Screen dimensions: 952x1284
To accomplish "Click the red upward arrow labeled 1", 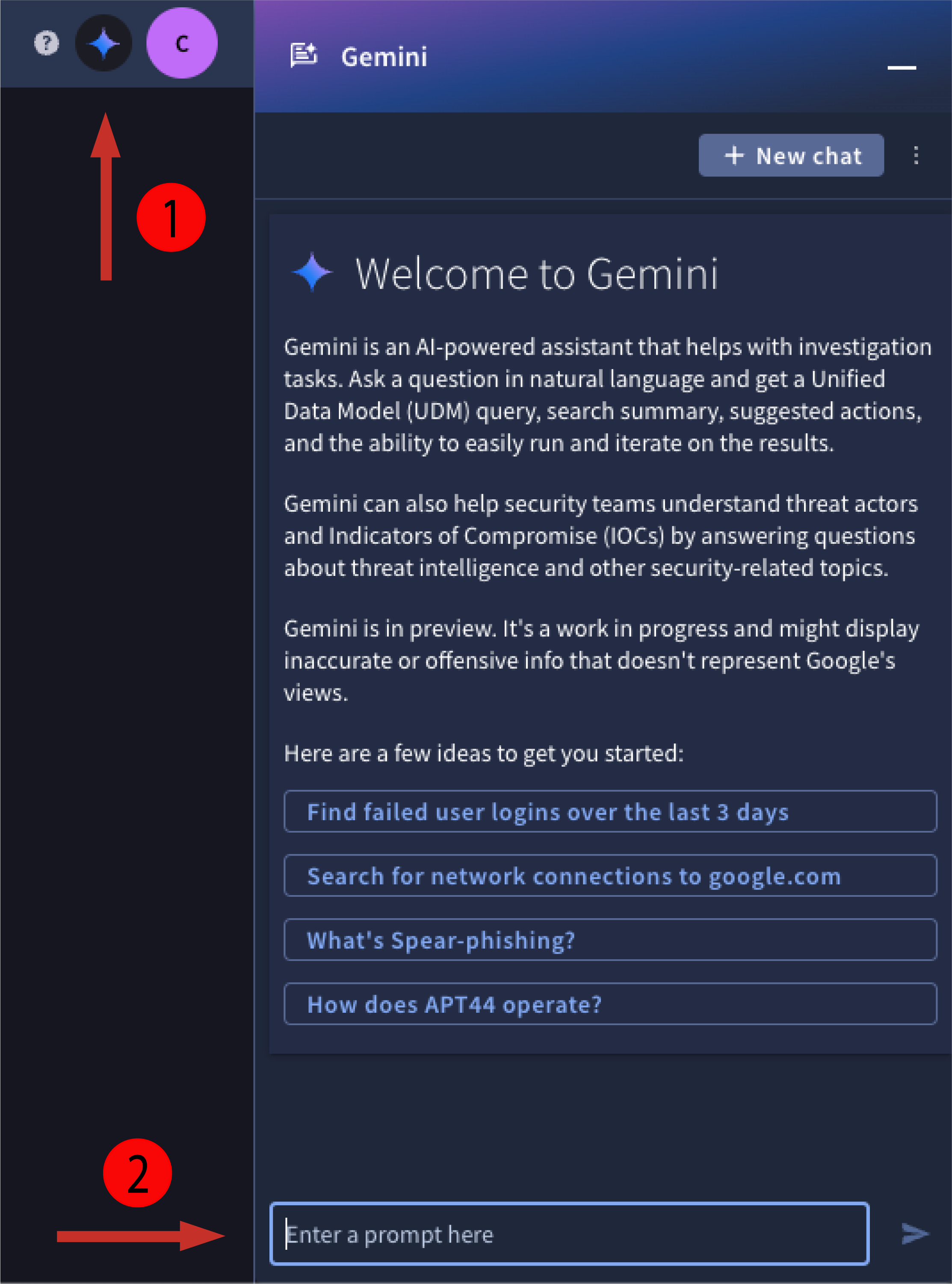I will coord(106,43).
